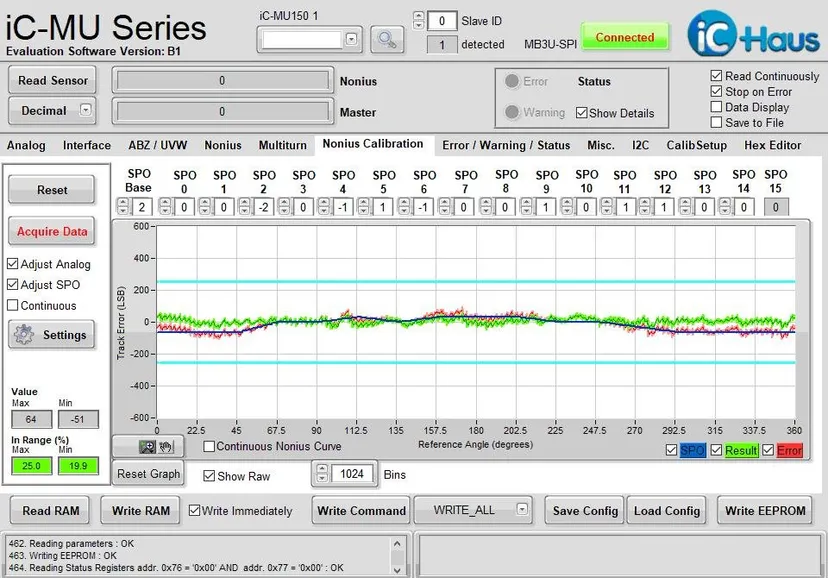828x578 pixels.
Task: Adjust SPO 0 stepper
Action: point(165,206)
